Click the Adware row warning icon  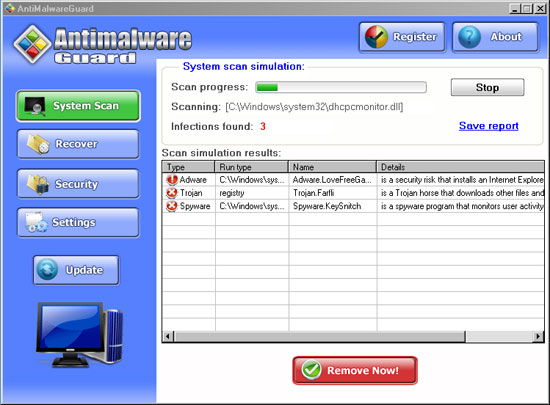click(x=172, y=180)
